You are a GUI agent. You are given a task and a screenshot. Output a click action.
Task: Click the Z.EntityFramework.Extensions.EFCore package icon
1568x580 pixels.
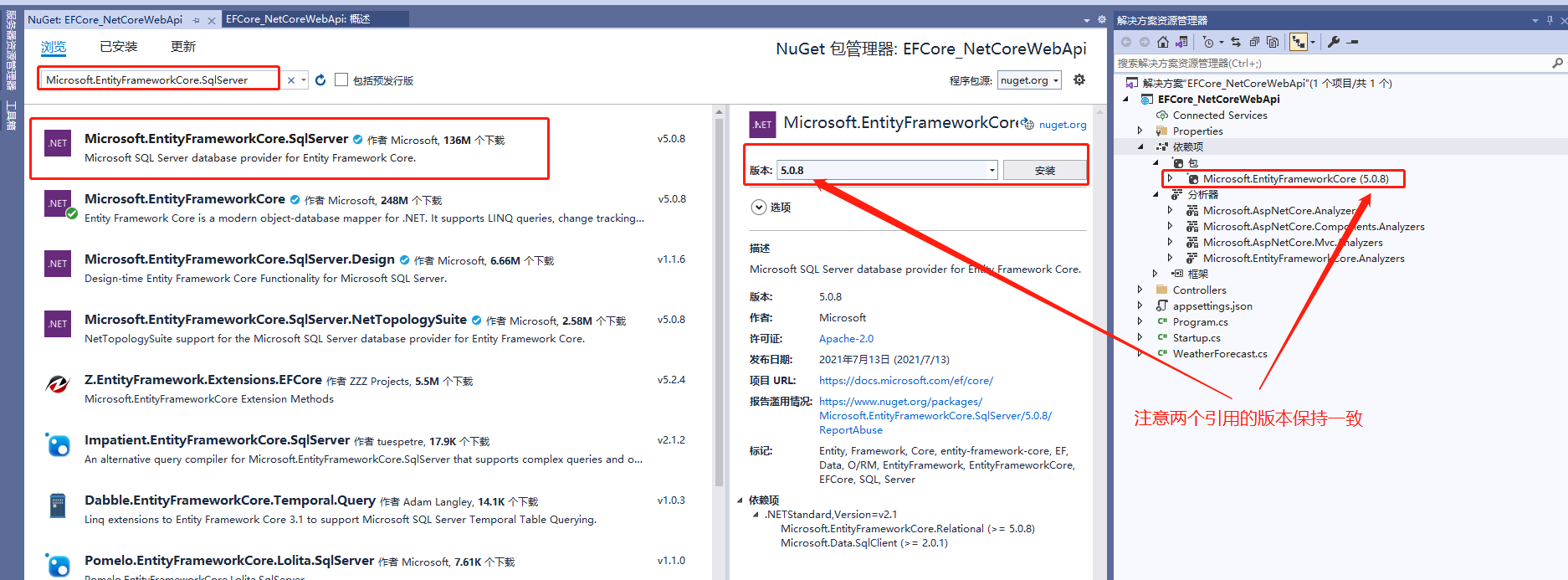(x=58, y=384)
